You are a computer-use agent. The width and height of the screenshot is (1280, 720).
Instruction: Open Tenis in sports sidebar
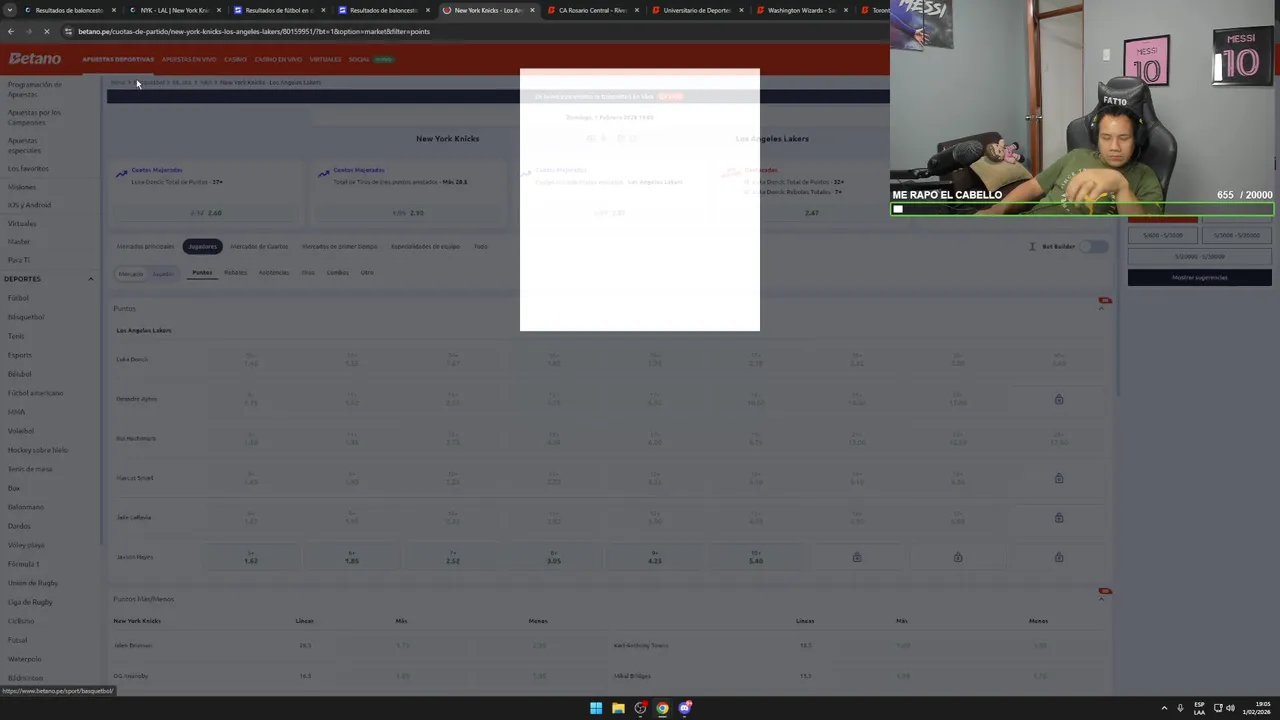coord(16,336)
